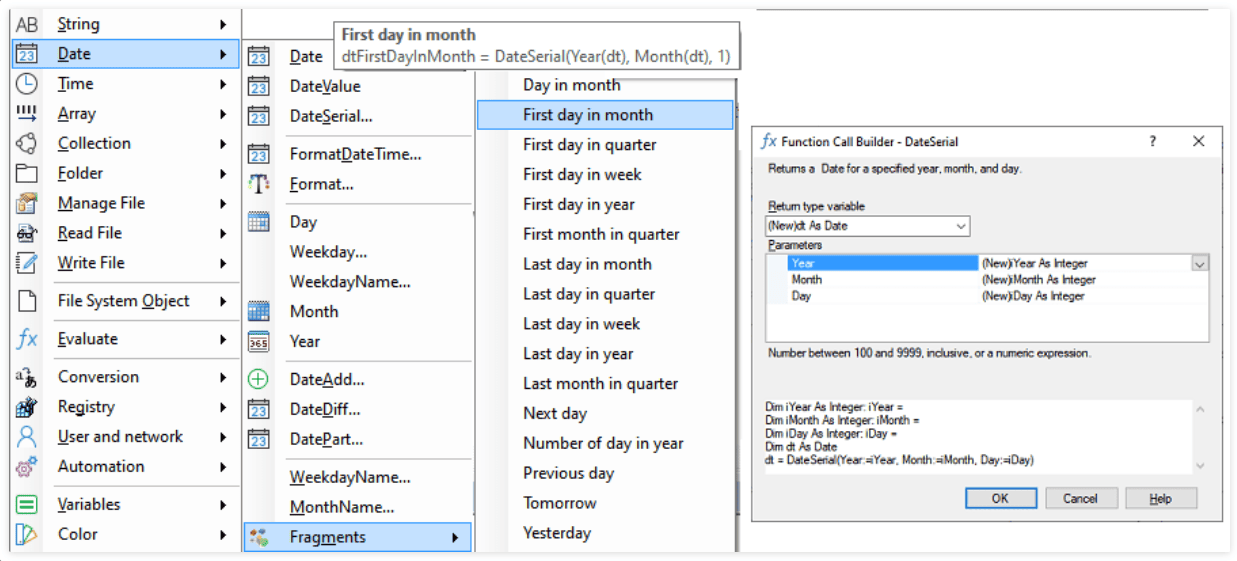Click the Conversion menu icon
1237x561 pixels.
[27, 377]
